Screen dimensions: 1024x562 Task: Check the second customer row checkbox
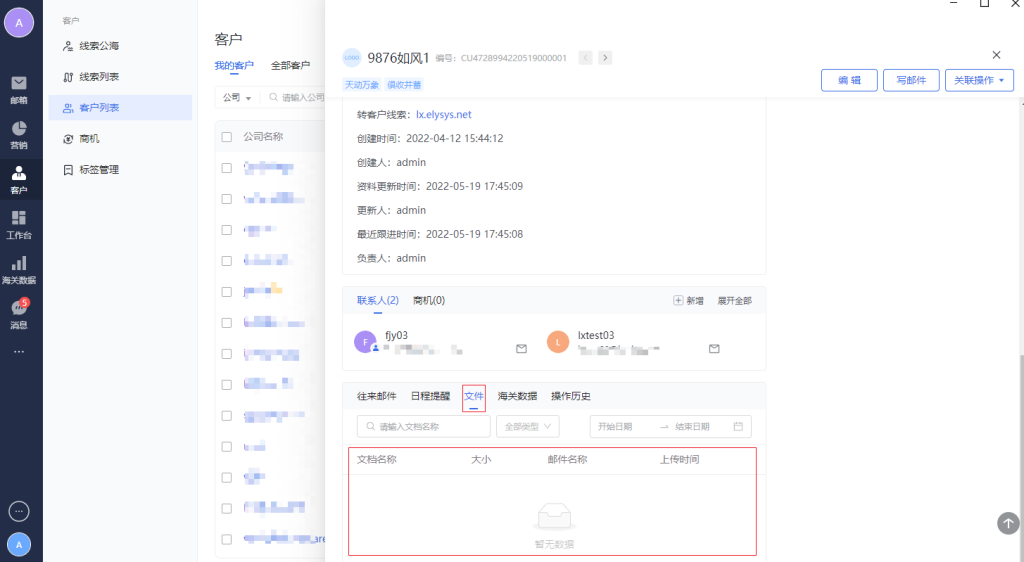pyautogui.click(x=227, y=199)
